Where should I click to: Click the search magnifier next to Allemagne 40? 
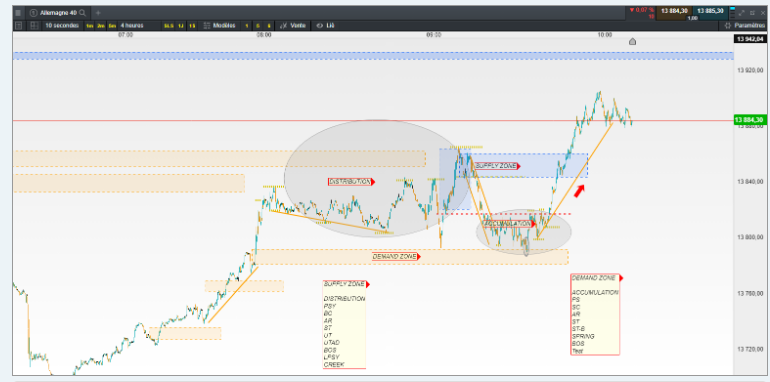point(82,13)
